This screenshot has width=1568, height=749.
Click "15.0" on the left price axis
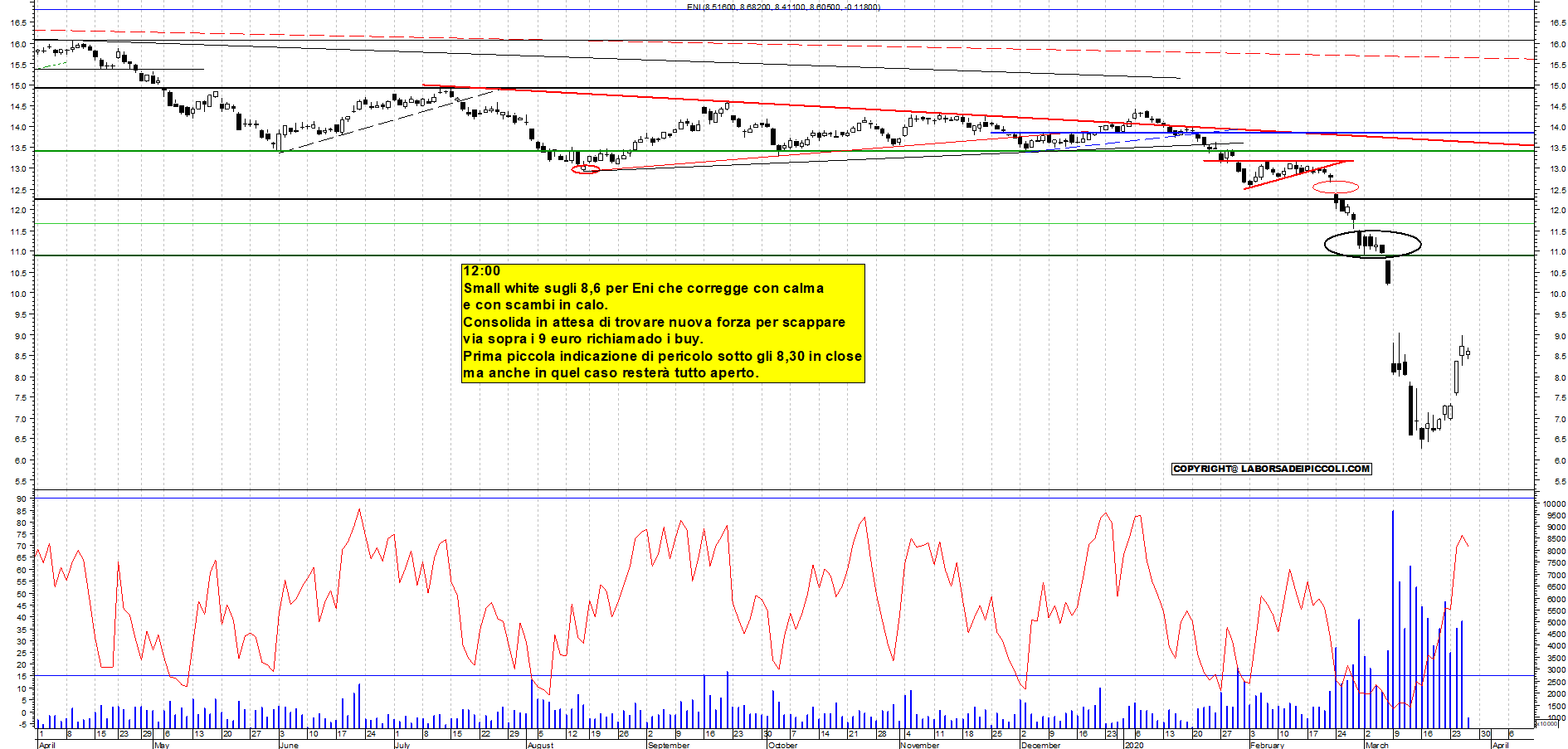click(x=17, y=85)
